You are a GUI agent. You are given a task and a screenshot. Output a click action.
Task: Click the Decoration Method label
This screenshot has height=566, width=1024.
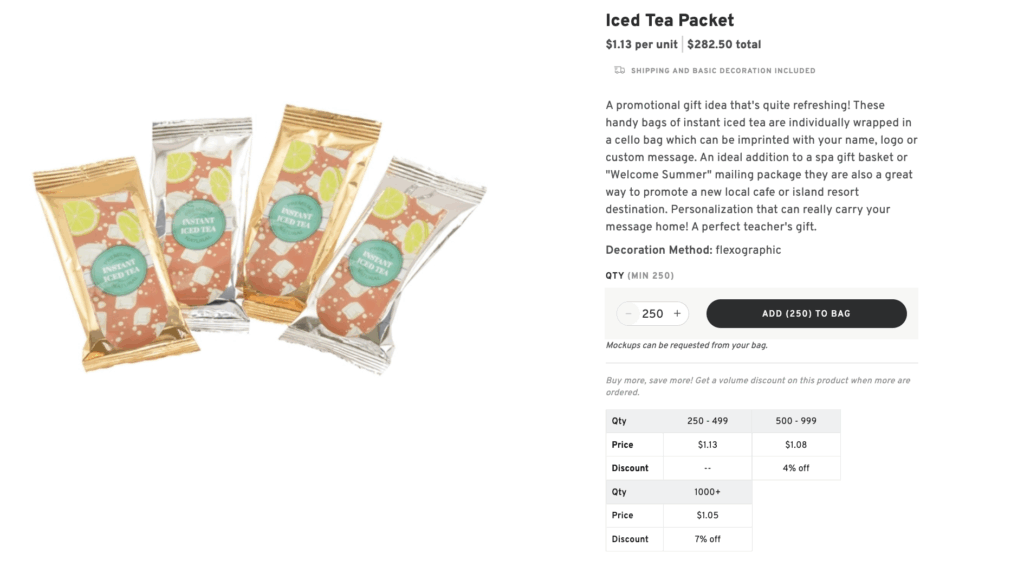pyautogui.click(x=658, y=250)
